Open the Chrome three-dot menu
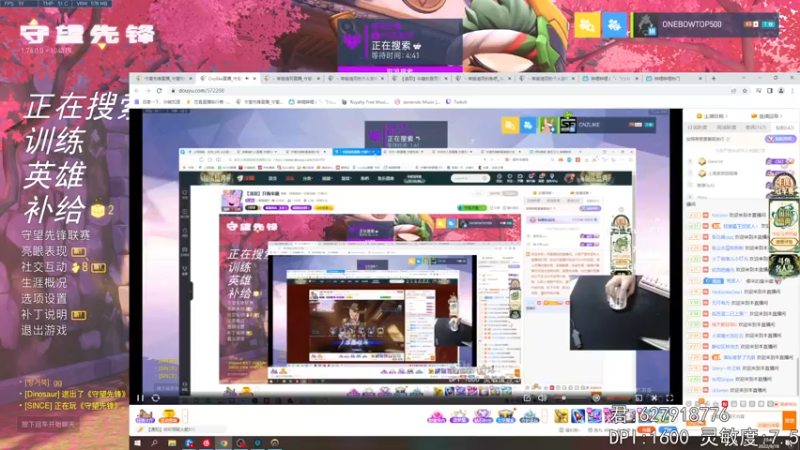 coord(792,90)
